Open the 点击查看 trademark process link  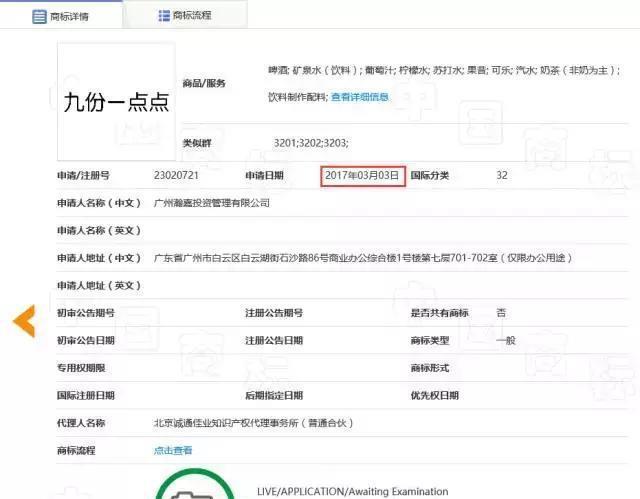173,450
